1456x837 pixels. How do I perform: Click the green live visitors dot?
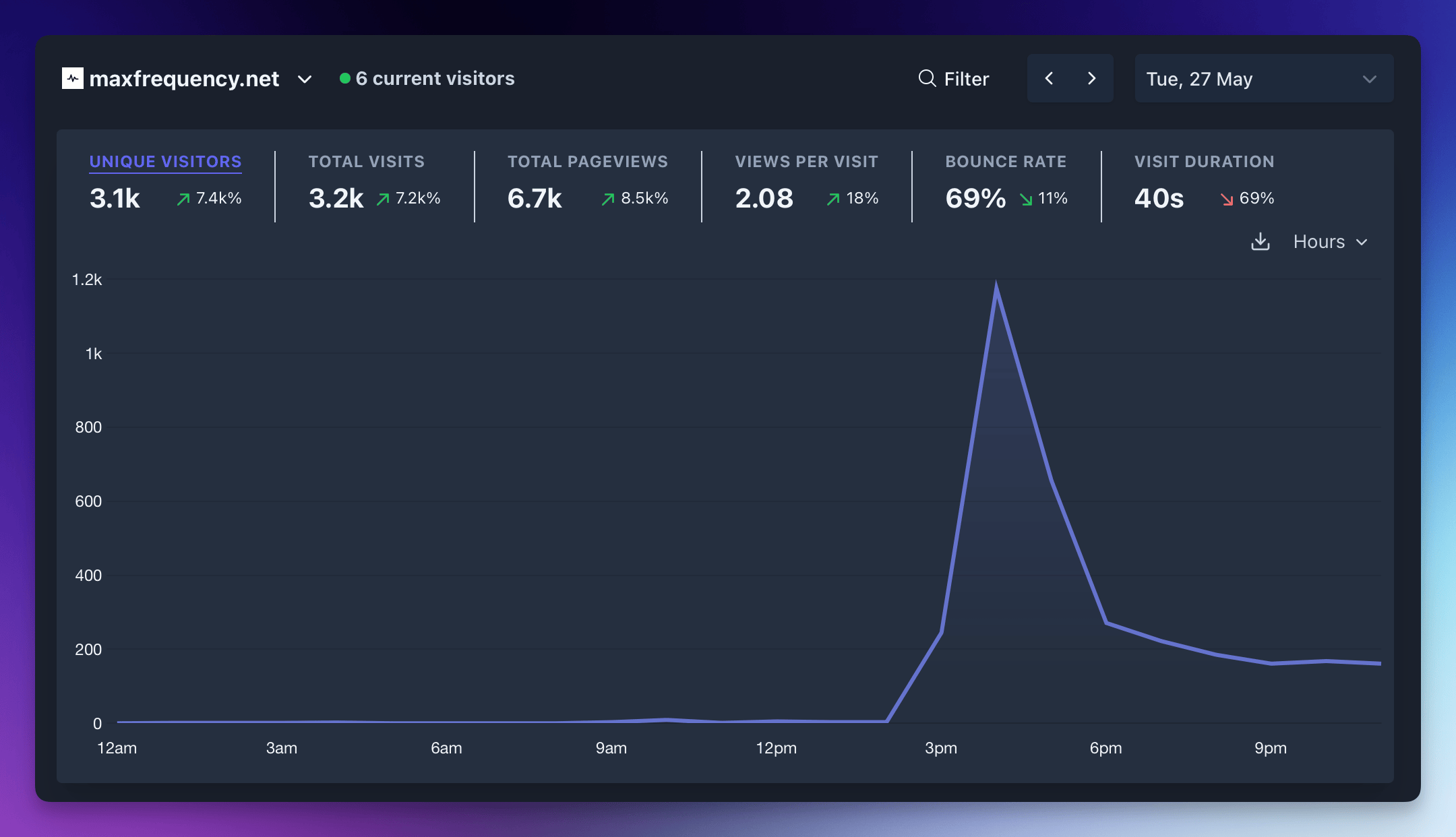(x=346, y=78)
